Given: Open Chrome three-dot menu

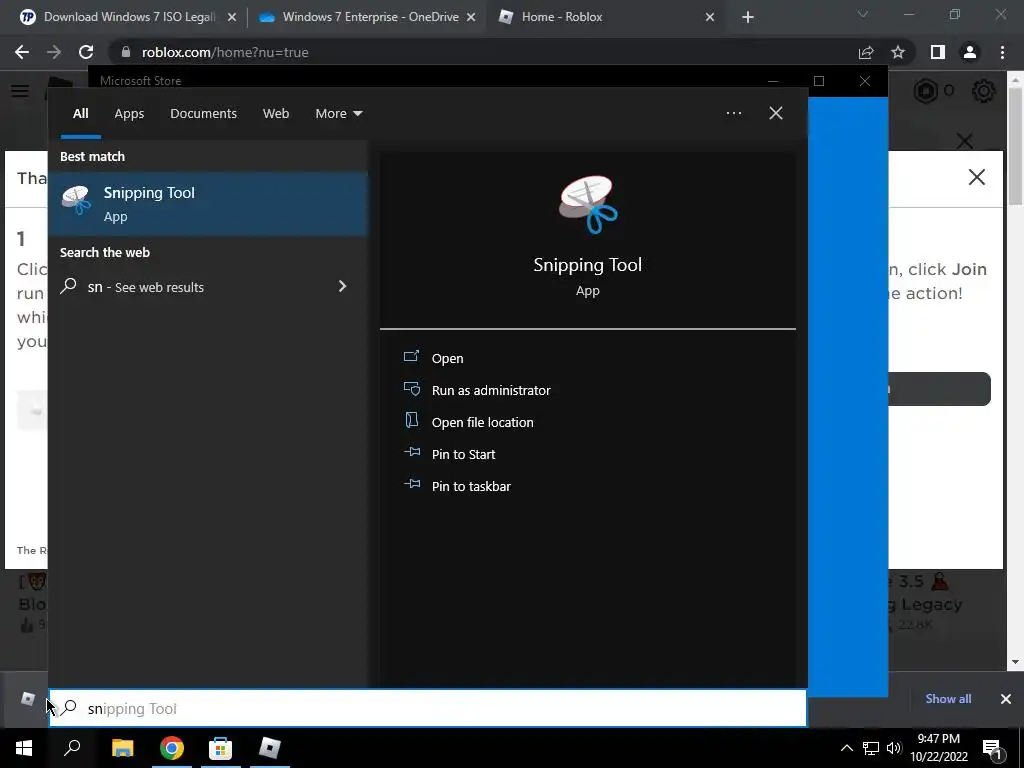Looking at the screenshot, I should click(1002, 52).
